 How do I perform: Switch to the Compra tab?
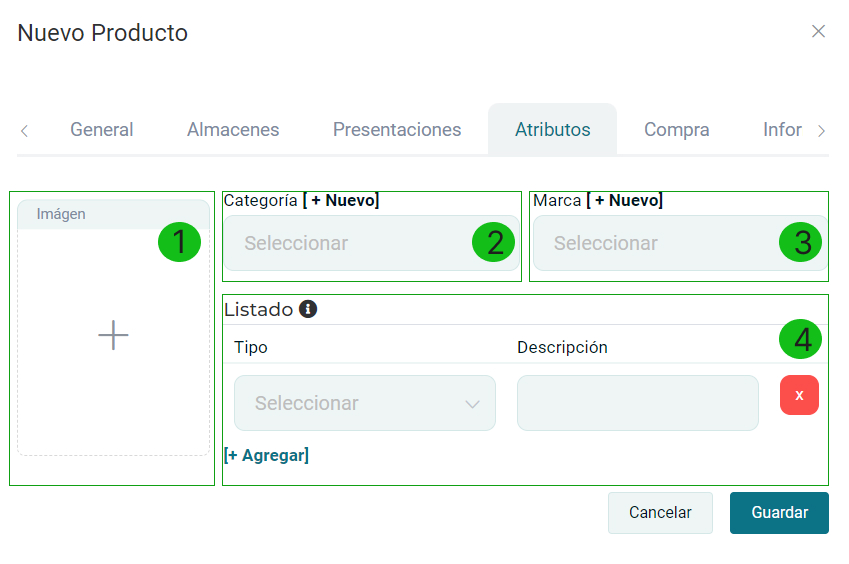coord(676,130)
